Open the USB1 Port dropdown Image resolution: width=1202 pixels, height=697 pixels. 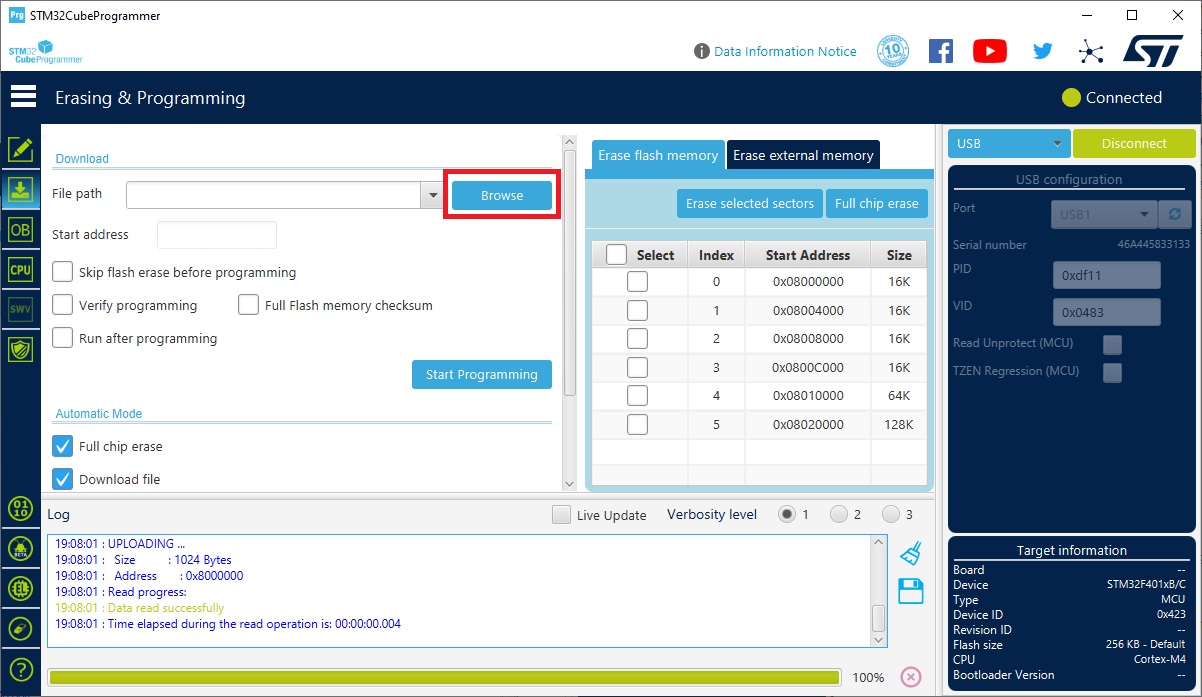pos(1103,214)
